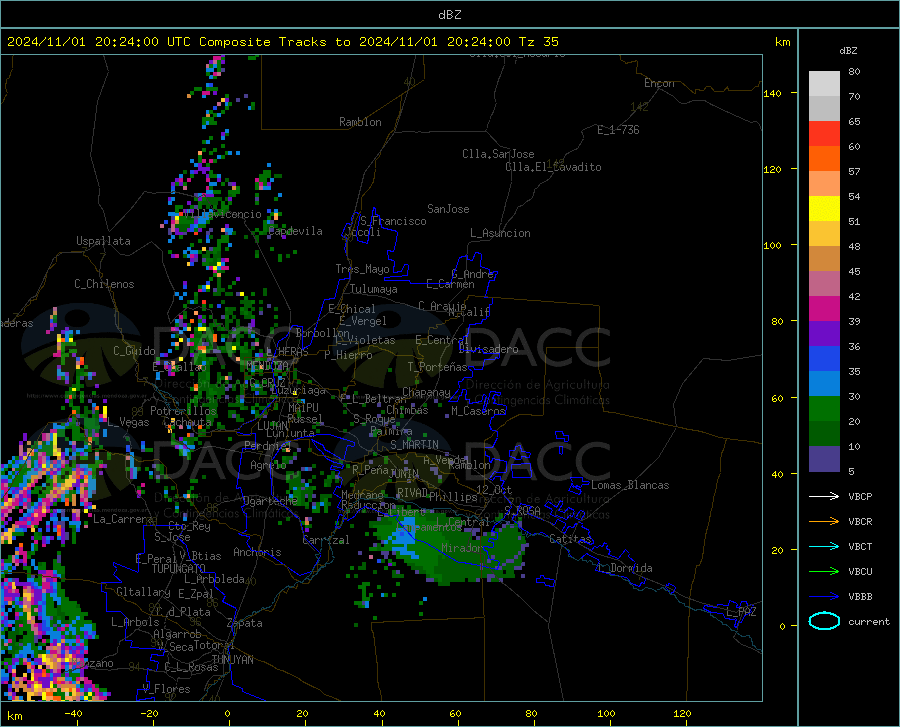900x727 pixels.
Task: Click the Carrizal map label
Action: tap(326, 540)
